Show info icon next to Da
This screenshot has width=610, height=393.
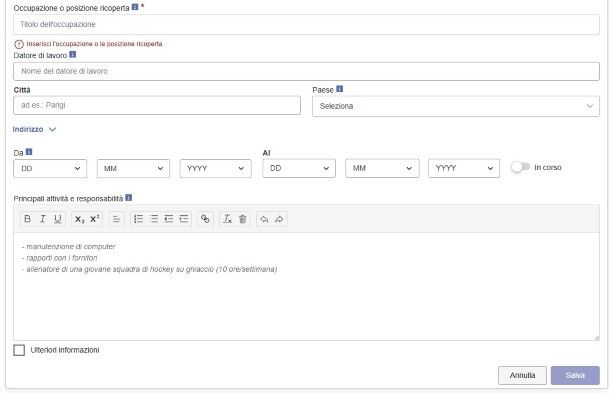click(29, 152)
